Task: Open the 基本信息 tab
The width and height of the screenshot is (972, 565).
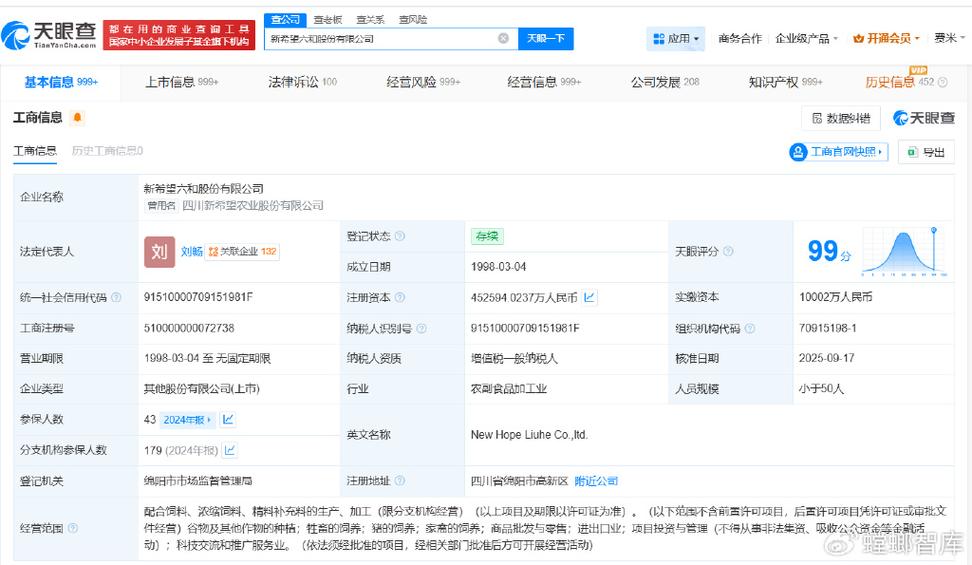Action: pyautogui.click(x=61, y=82)
